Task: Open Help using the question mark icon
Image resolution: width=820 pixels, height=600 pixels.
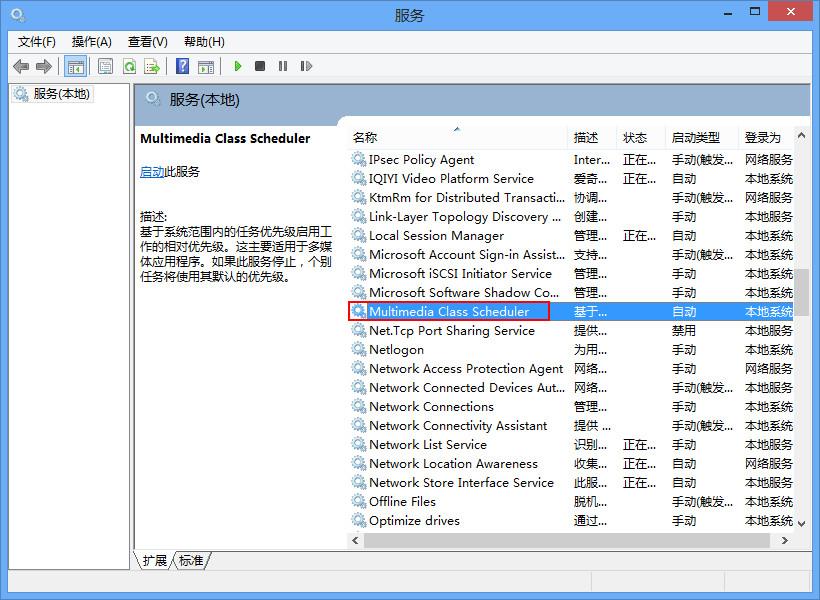Action: point(181,66)
